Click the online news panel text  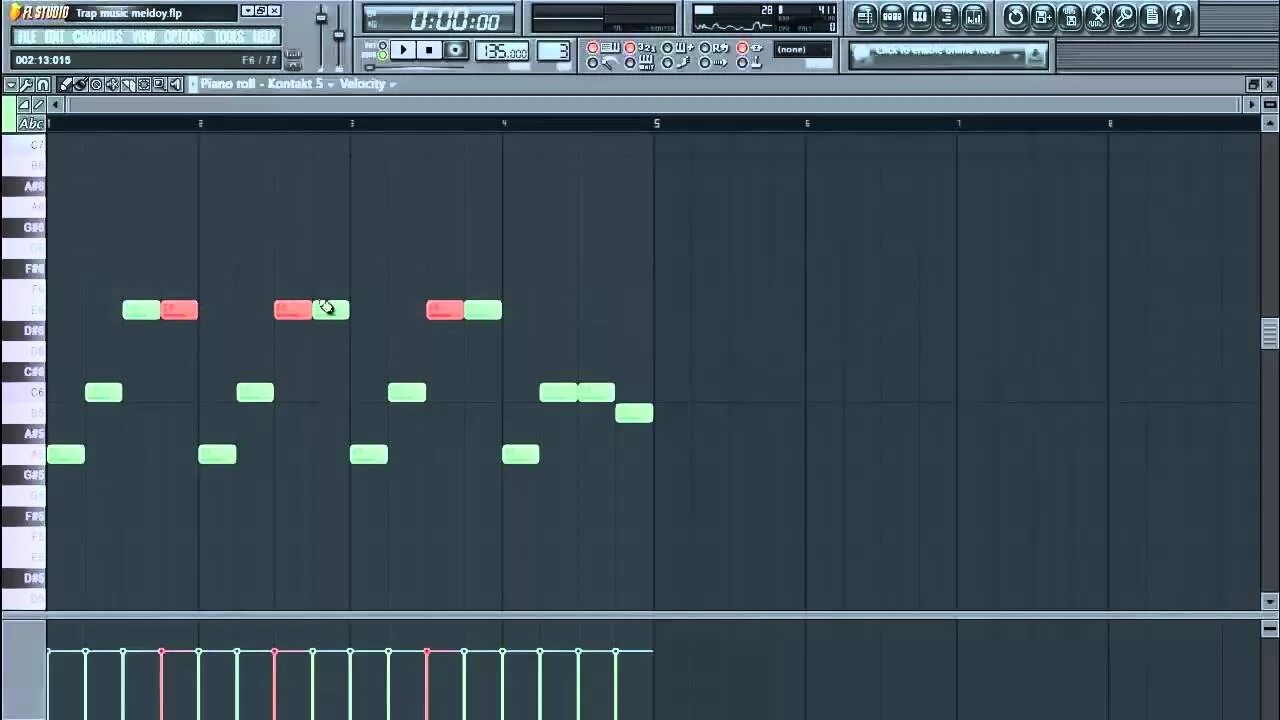[937, 51]
